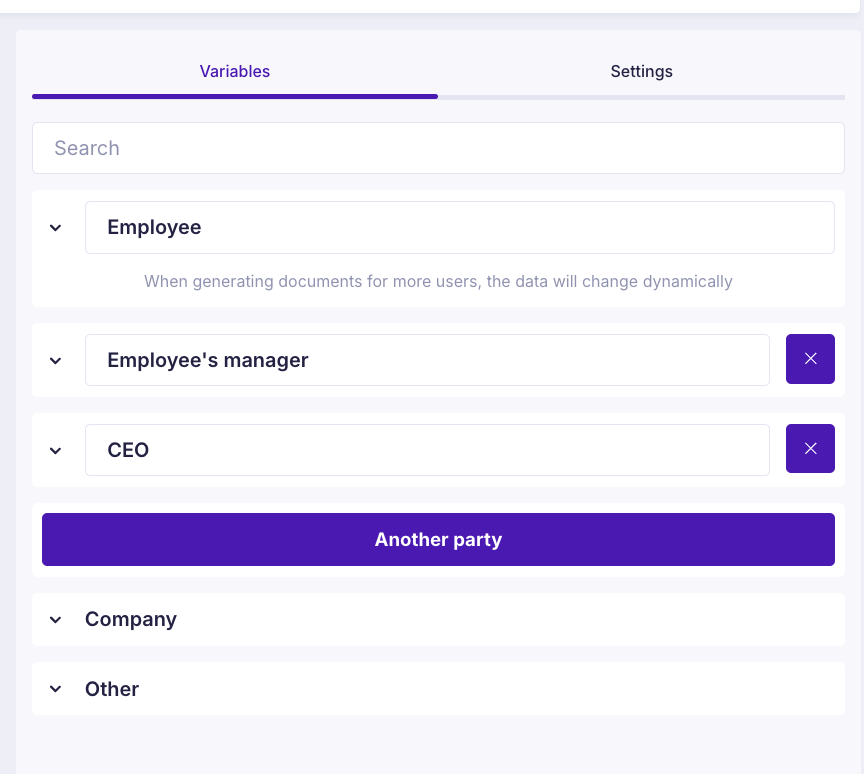Click the purple indicator bar under Variables
Viewport: 864px width, 774px height.
pos(235,97)
